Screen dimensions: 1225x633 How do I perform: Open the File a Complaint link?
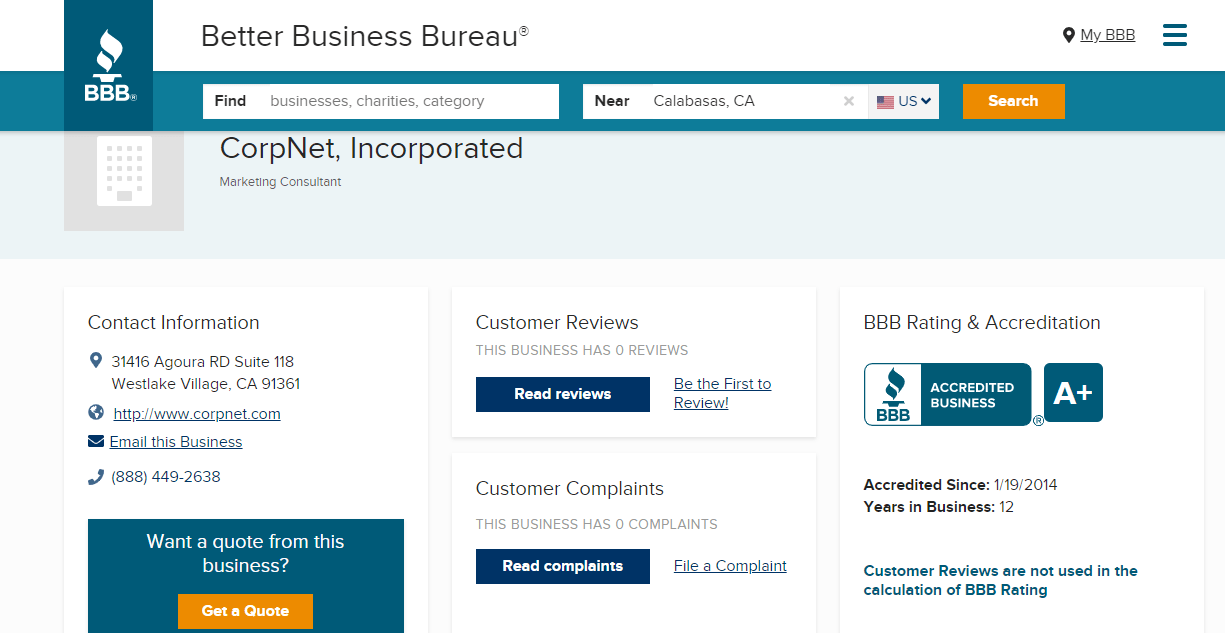(730, 566)
